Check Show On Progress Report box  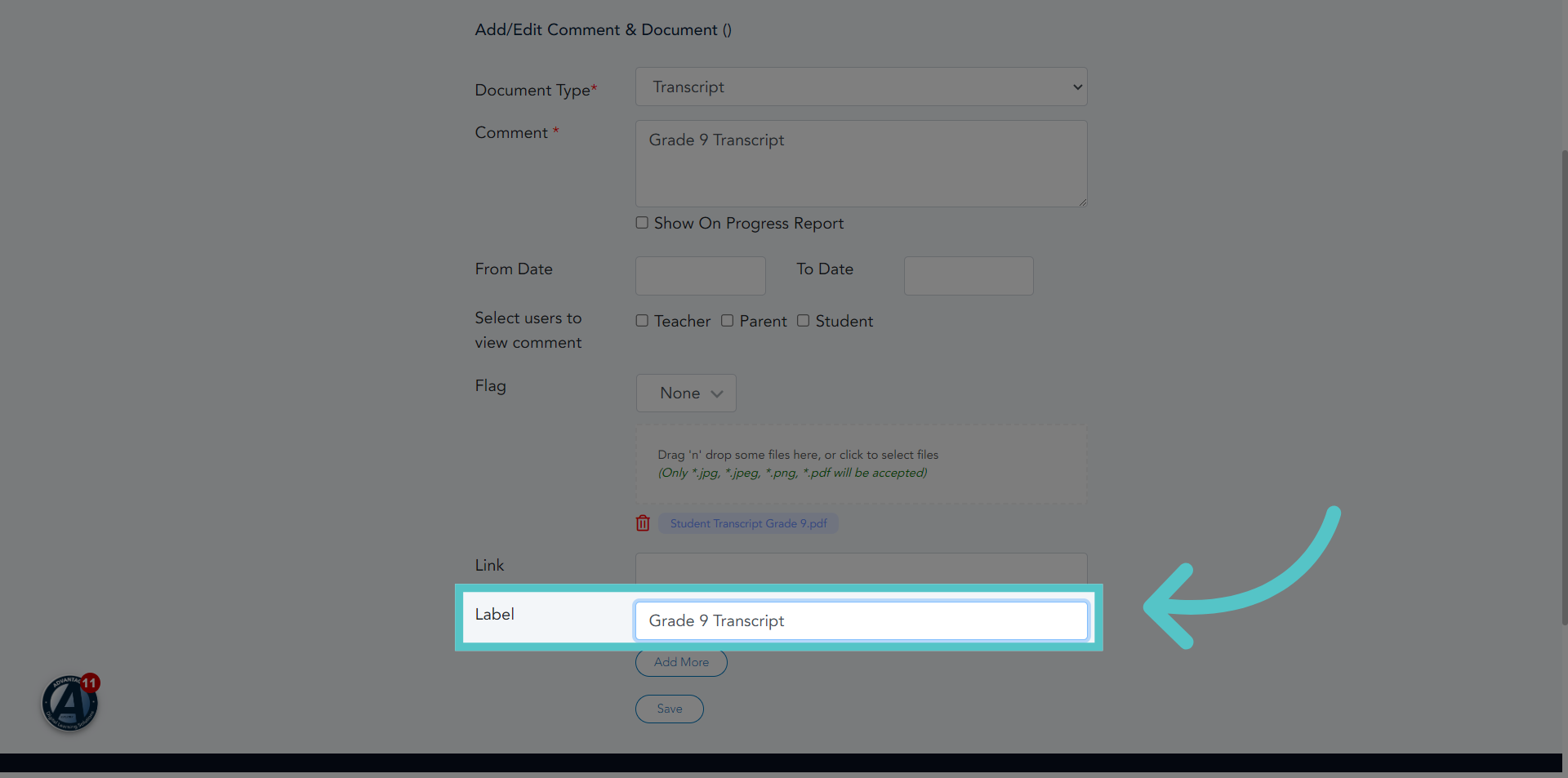click(x=642, y=223)
